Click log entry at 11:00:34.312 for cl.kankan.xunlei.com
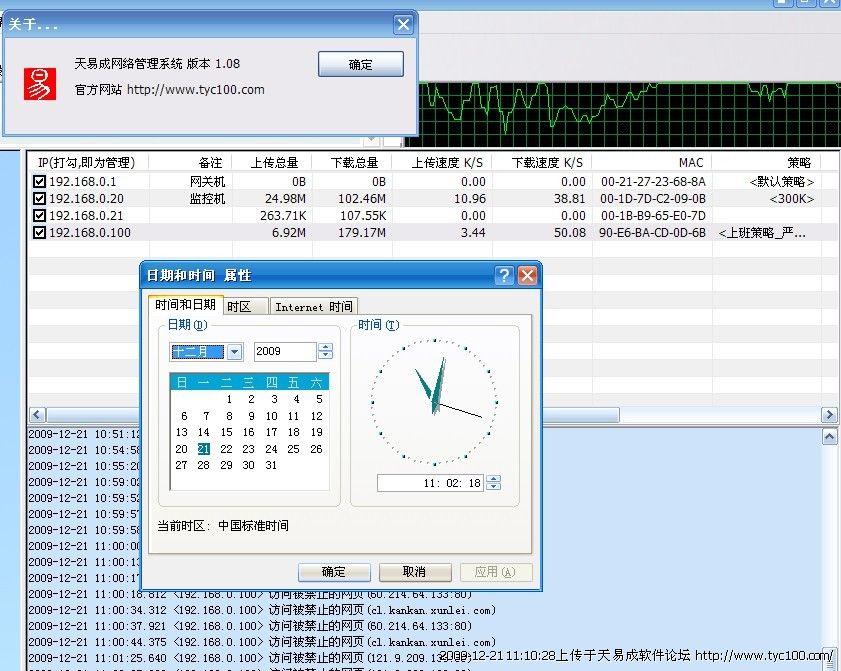This screenshot has width=841, height=671. [x=262, y=610]
